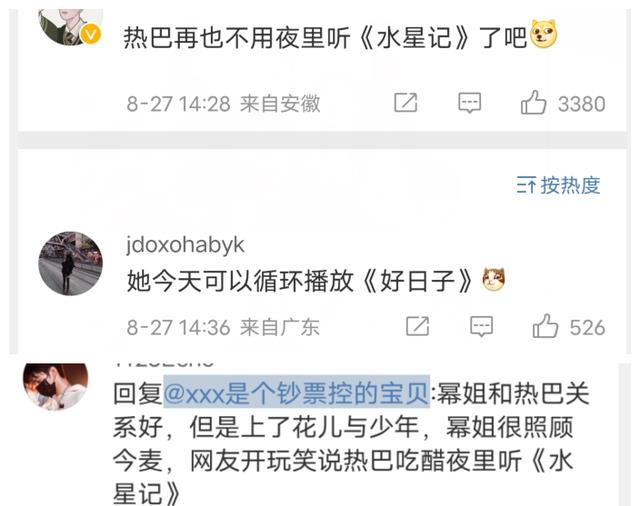This screenshot has height=506, width=640.
Task: Select the reply text about 幂姐和热巴
Action: 351,443
